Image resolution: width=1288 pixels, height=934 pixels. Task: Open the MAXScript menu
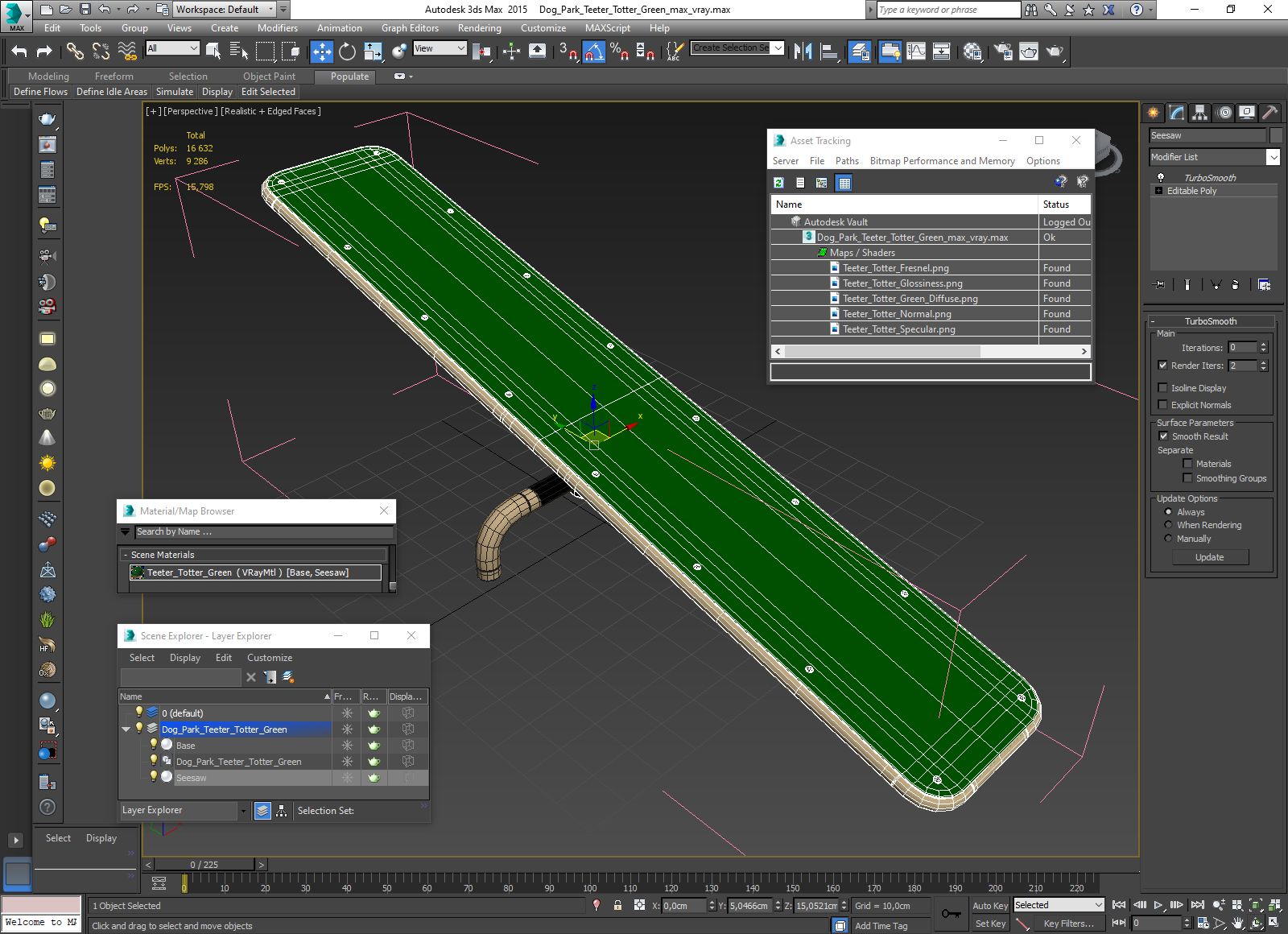click(x=607, y=27)
